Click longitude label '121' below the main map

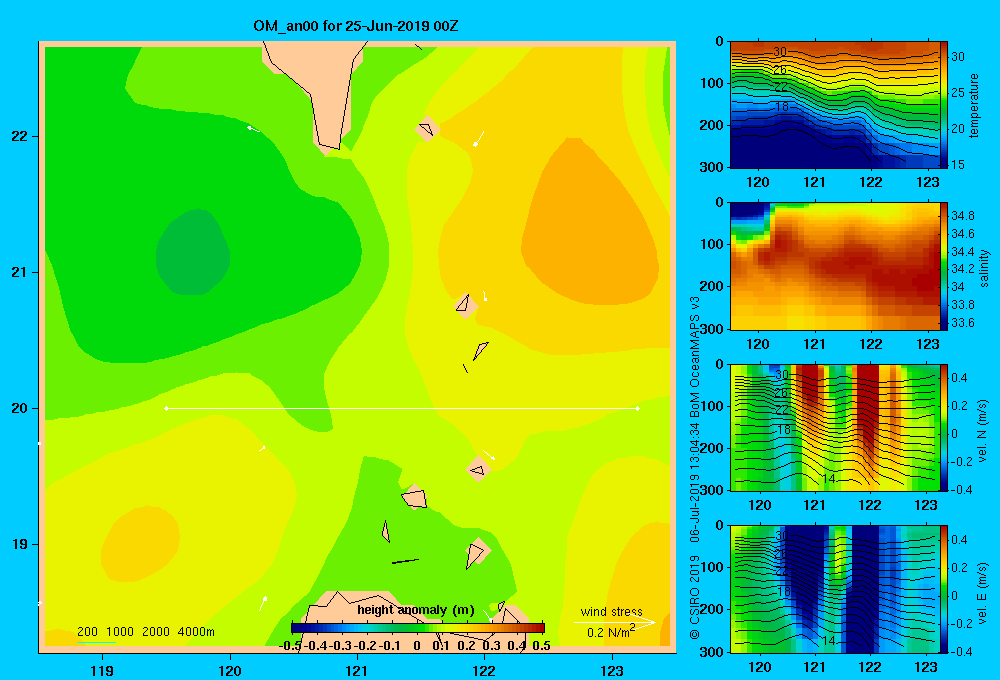coord(357,670)
